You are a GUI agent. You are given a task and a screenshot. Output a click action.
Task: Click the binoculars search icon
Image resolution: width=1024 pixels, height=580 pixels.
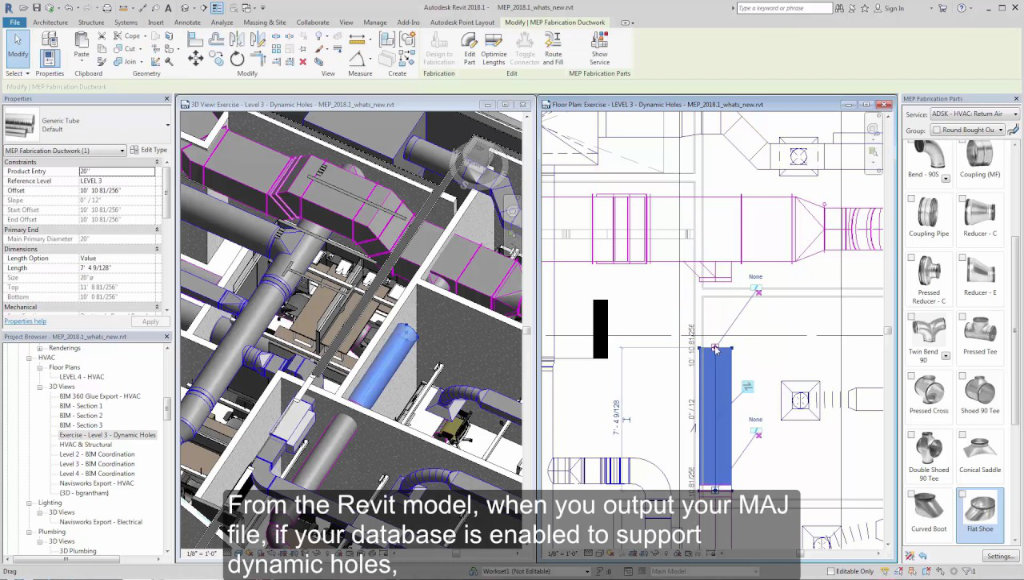click(x=840, y=8)
